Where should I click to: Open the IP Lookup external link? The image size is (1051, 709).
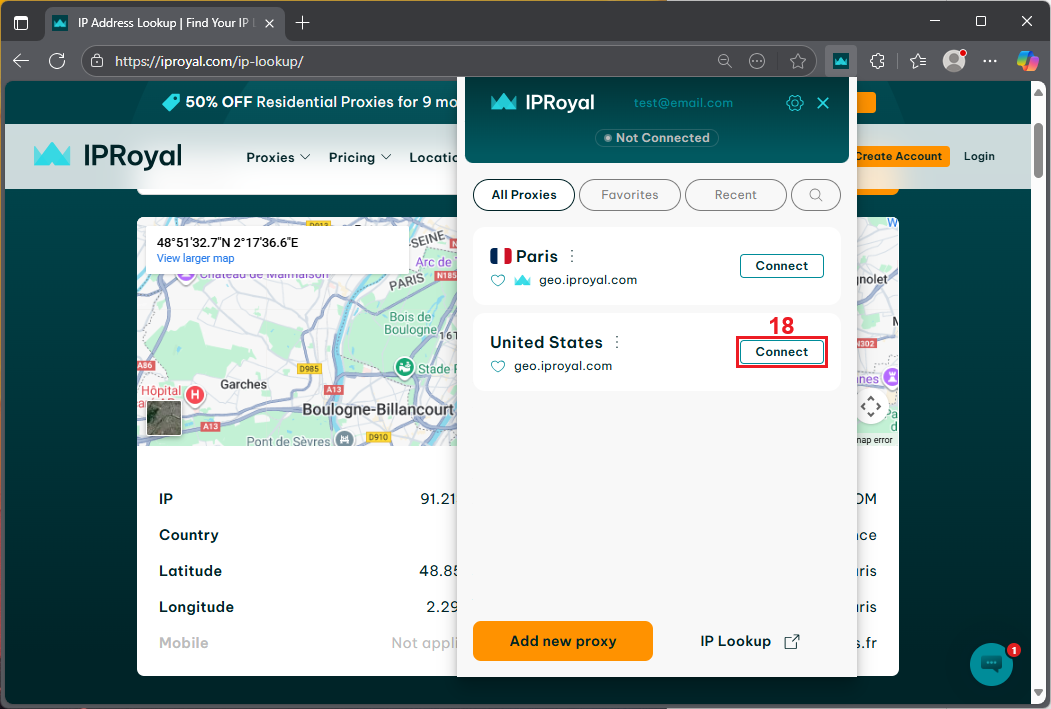coord(749,641)
